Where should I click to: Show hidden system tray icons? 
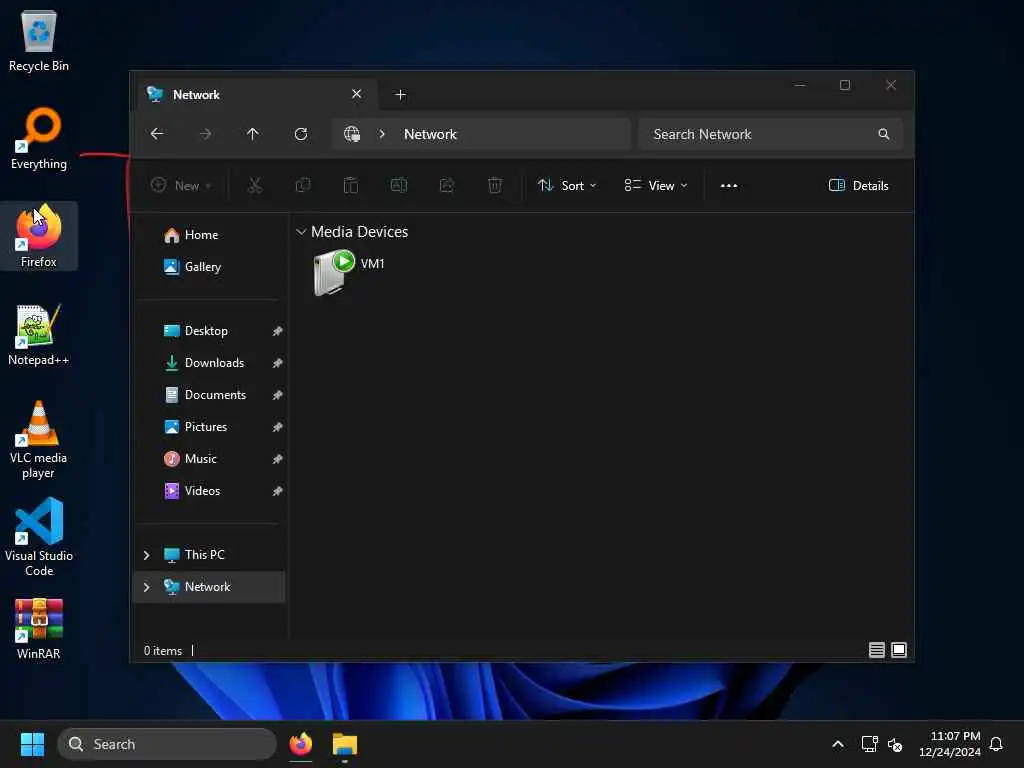point(838,744)
